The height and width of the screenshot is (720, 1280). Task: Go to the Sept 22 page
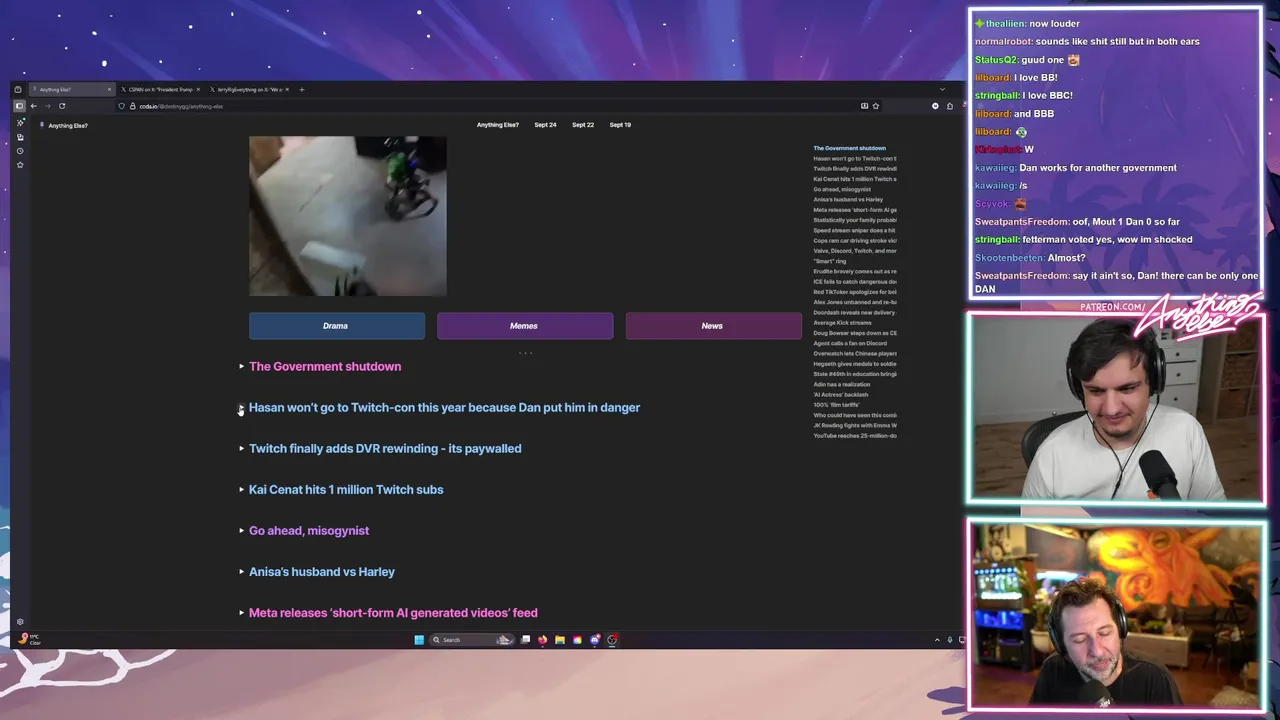(583, 125)
